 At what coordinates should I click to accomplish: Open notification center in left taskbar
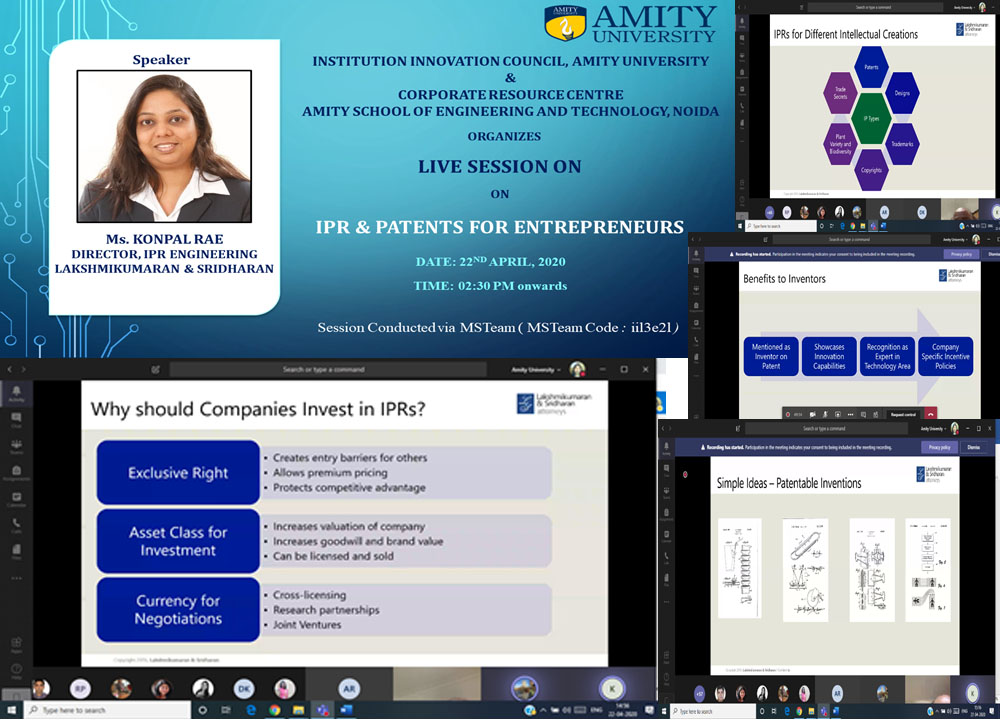649,710
